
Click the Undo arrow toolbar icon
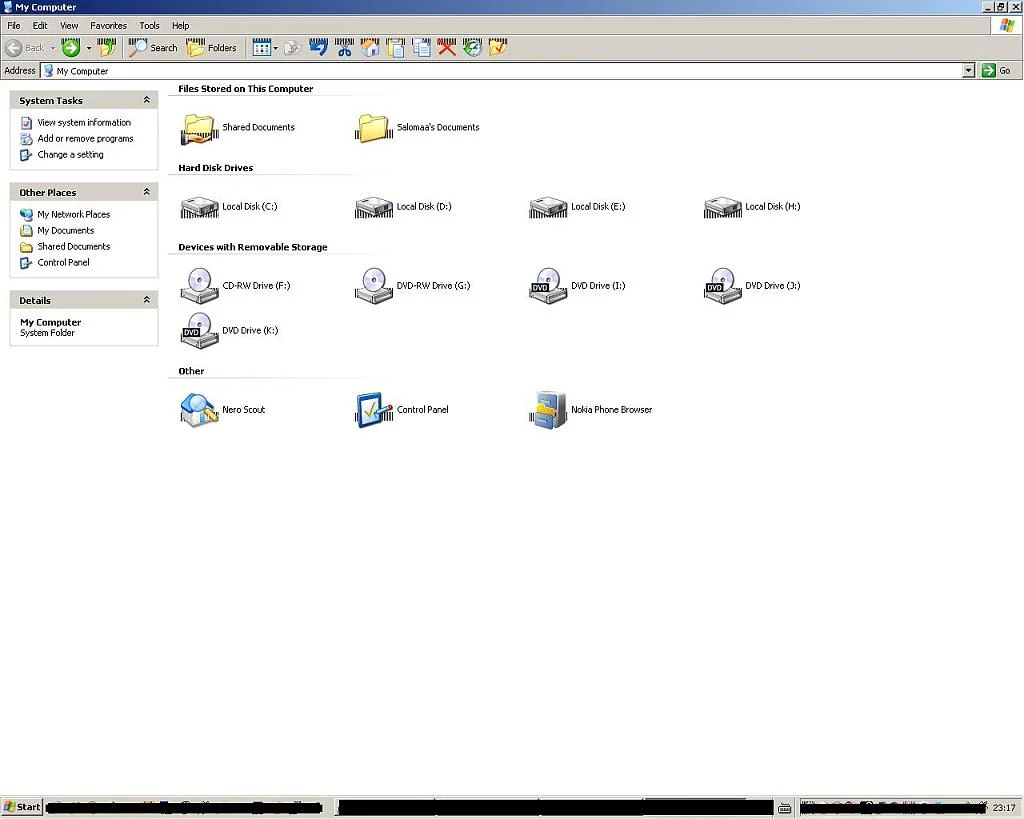click(319, 48)
